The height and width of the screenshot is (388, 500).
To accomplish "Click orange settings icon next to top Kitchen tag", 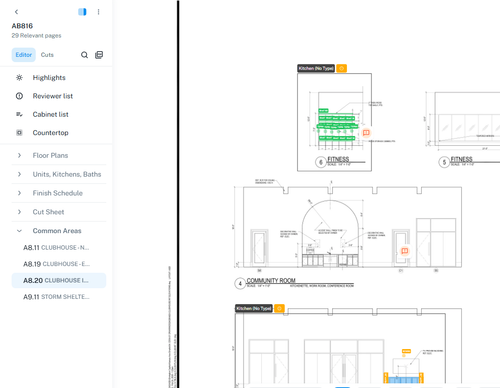I will point(341,68).
